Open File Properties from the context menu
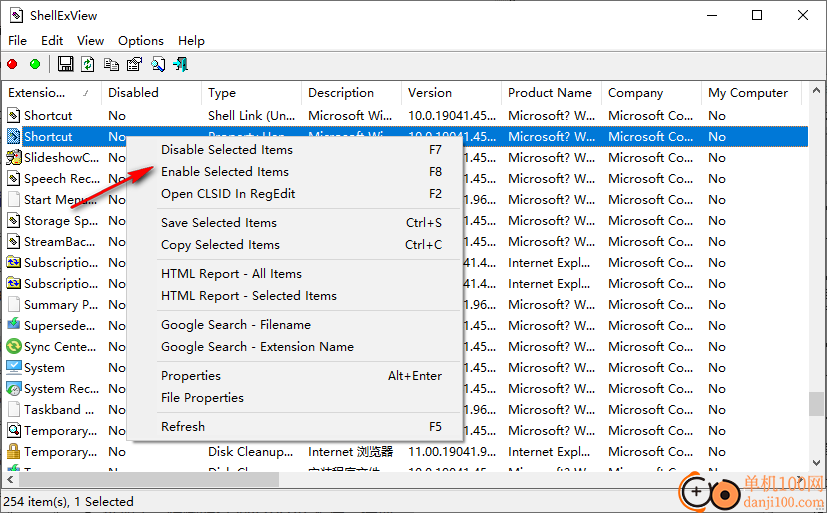Screen dimensions: 827x513 [295, 398]
